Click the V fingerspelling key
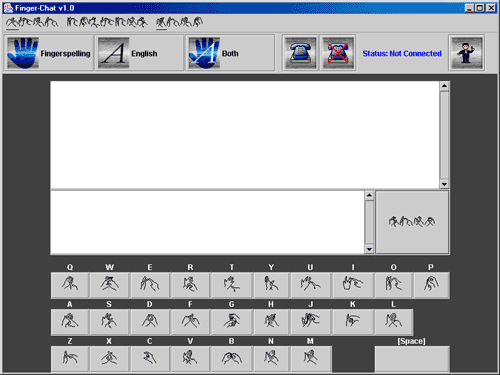The width and height of the screenshot is (500, 375). coord(190,359)
